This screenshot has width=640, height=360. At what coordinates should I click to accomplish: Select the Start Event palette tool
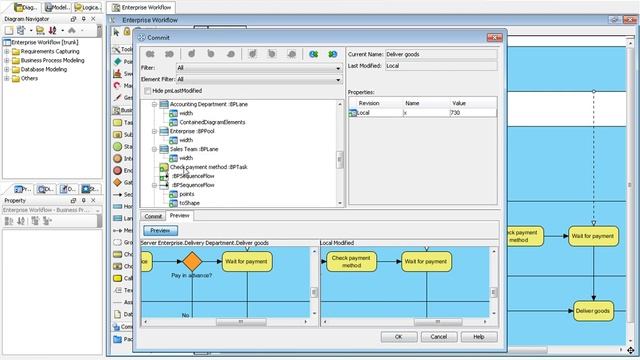(x=118, y=146)
